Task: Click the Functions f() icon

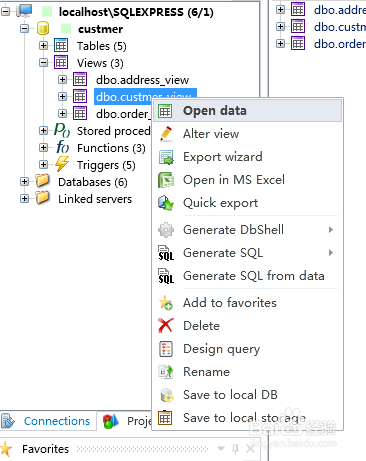Action: pyautogui.click(x=62, y=147)
